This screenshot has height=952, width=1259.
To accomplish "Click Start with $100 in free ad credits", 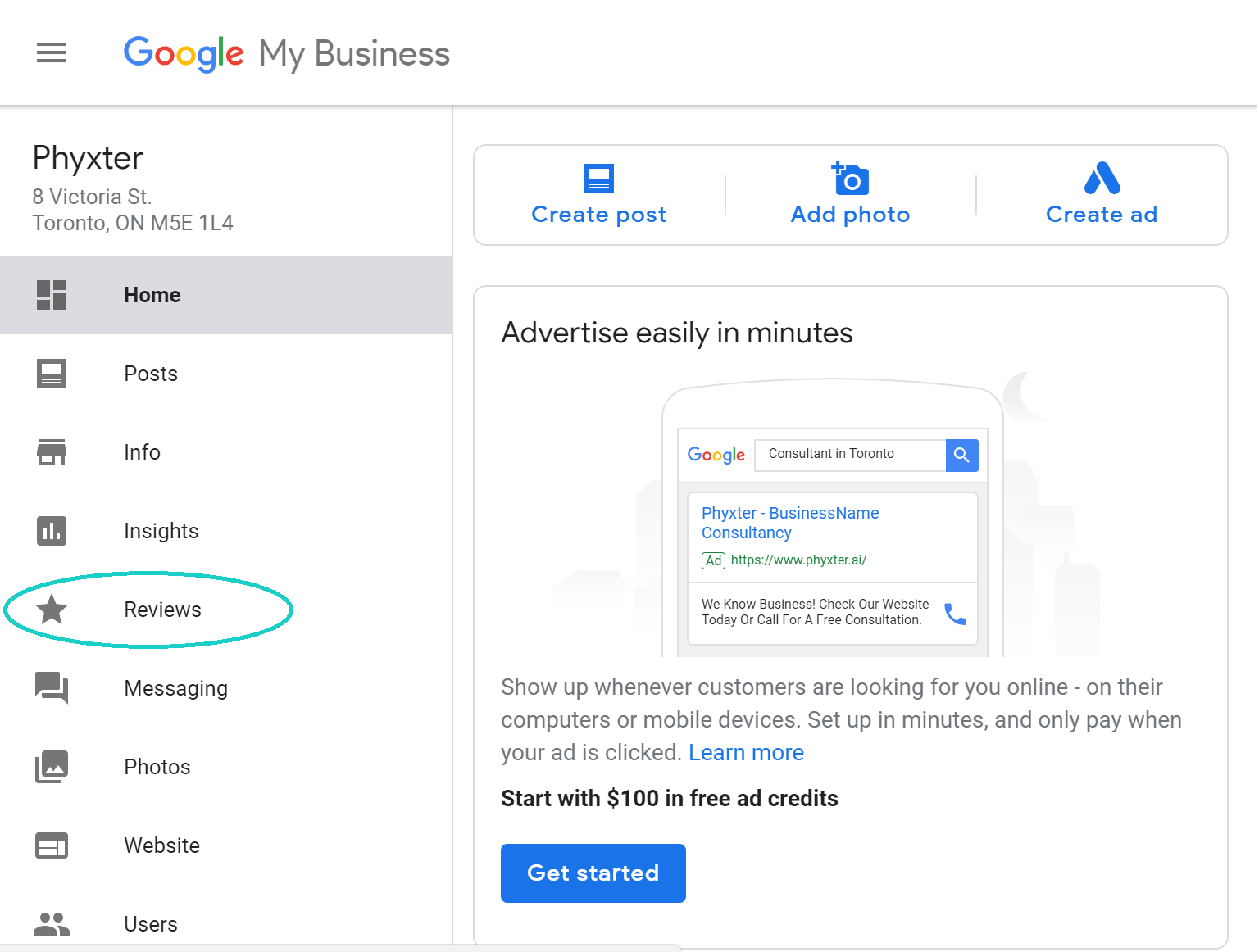I will 670,799.
